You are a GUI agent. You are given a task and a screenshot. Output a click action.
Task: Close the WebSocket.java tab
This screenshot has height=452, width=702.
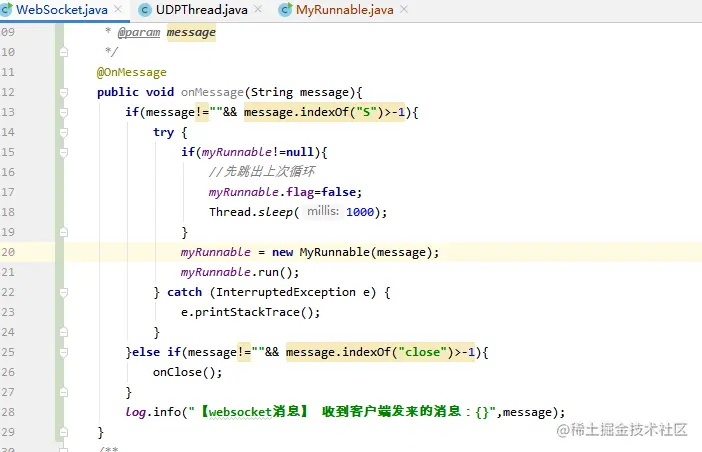pyautogui.click(x=118, y=9)
